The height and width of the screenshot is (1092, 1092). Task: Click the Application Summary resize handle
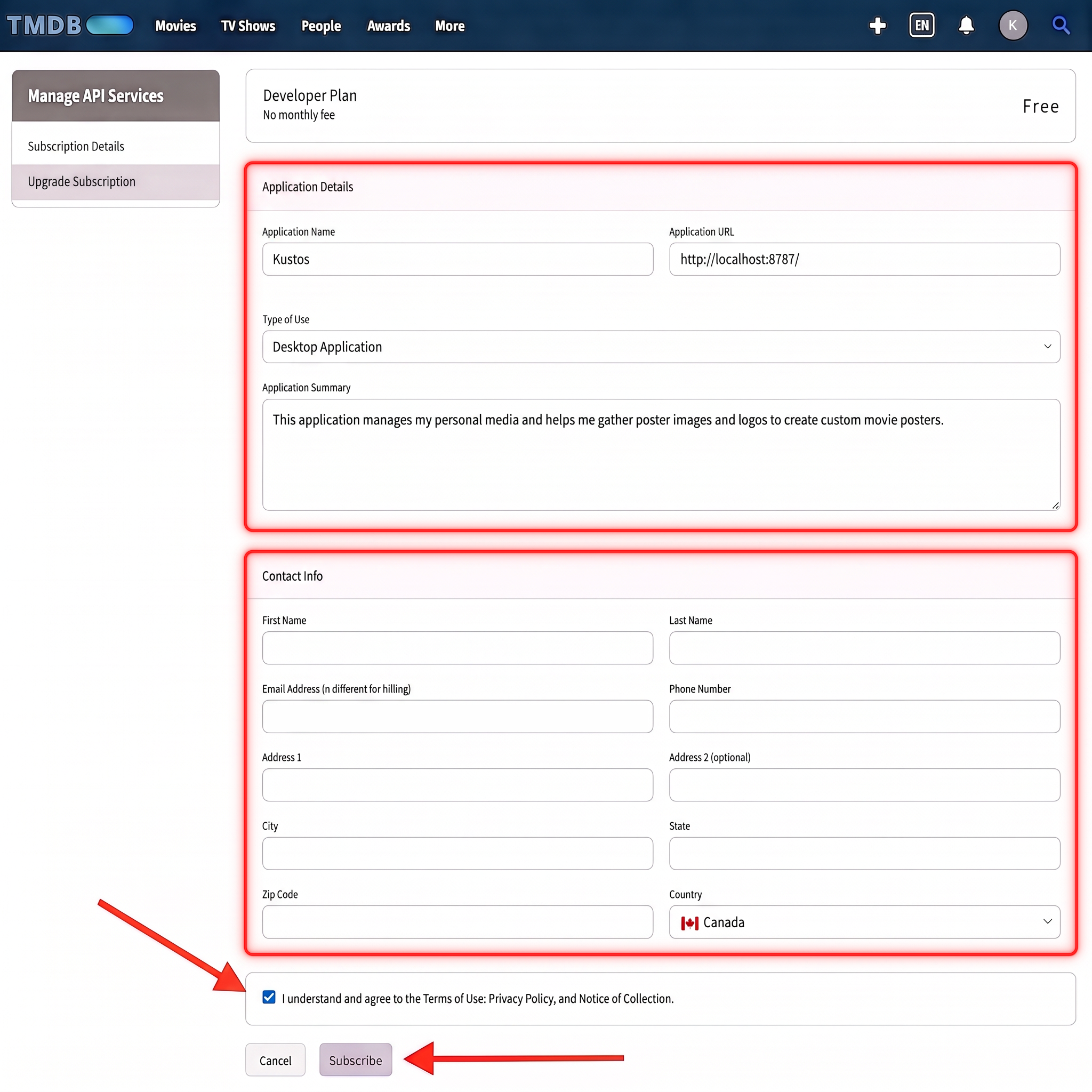(1055, 505)
